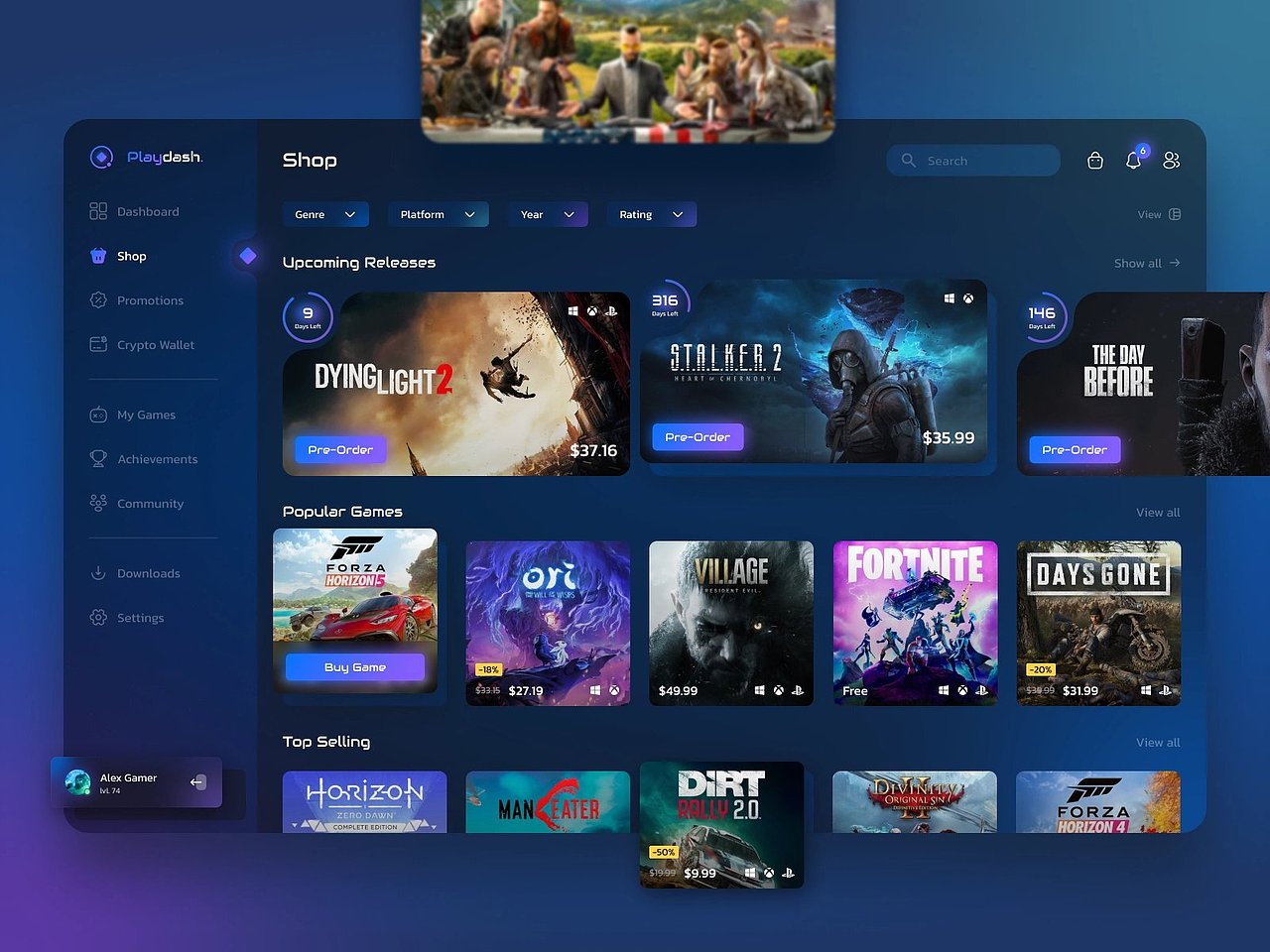Viewport: 1270px width, 952px height.
Task: Click View all for Popular Games
Action: 1158,513
